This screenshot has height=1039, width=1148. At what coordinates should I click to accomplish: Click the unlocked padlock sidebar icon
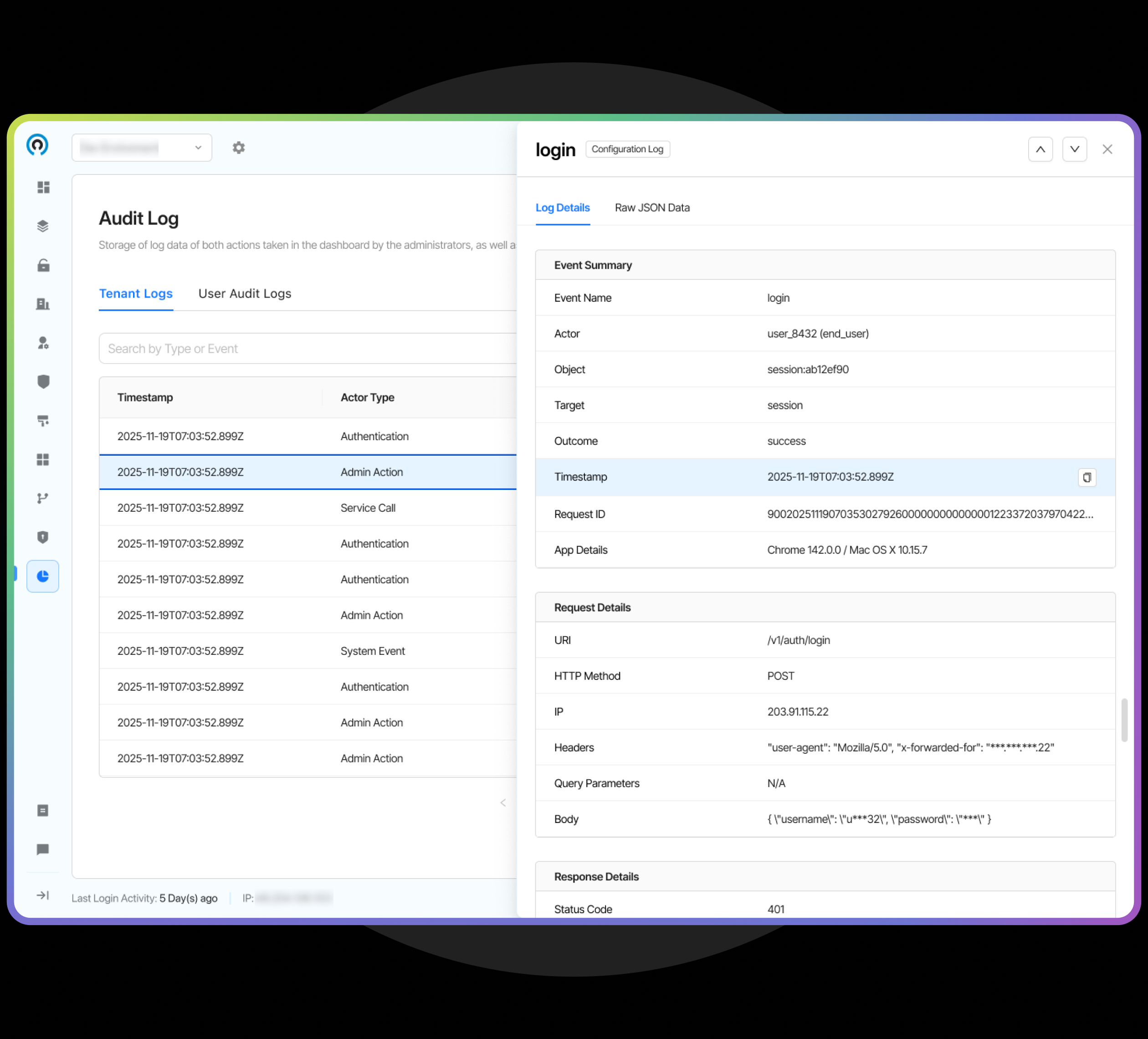coord(43,265)
